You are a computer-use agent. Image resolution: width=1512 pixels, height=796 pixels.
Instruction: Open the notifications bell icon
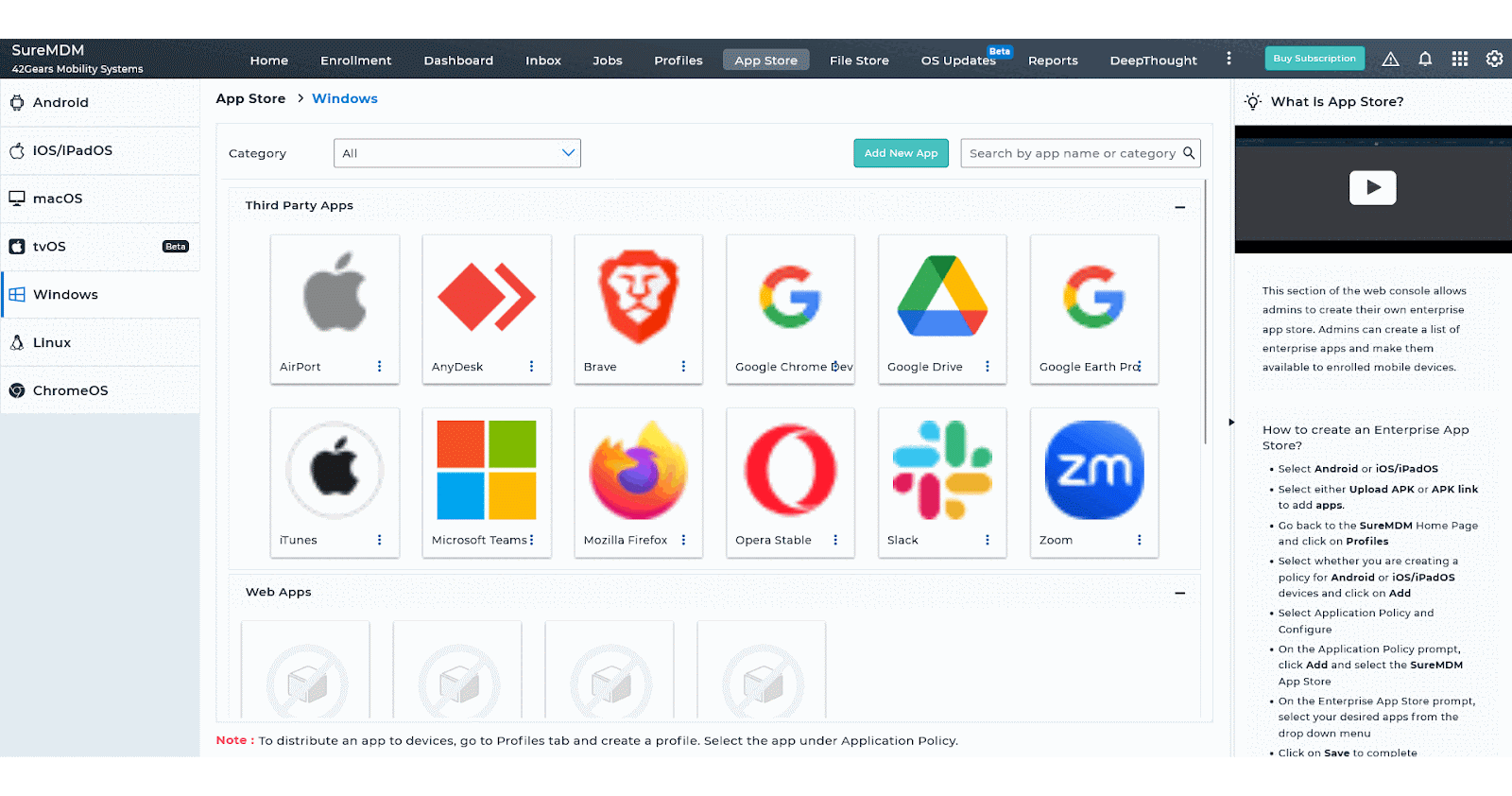pos(1425,59)
